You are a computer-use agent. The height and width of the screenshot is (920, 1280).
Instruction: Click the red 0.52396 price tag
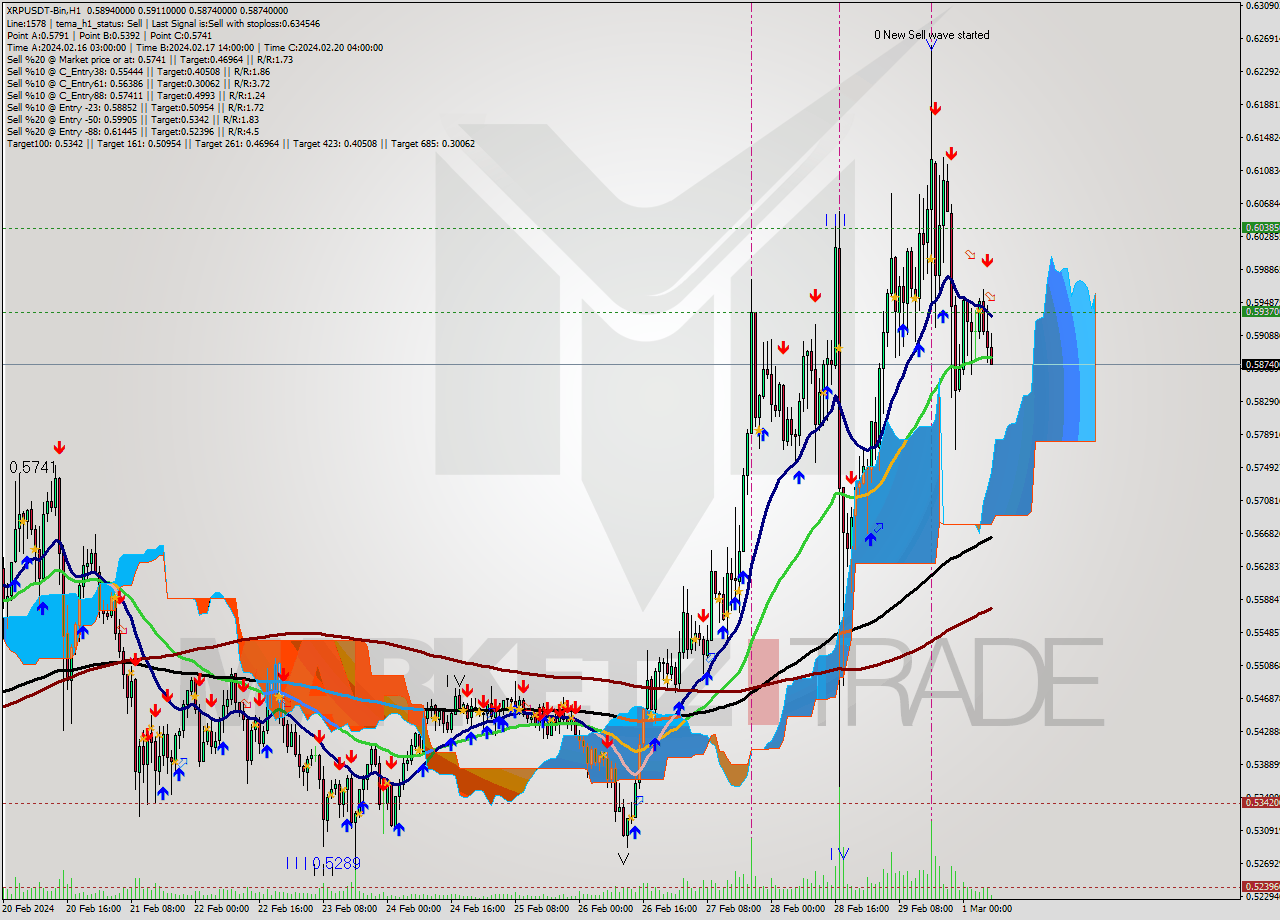tap(1260, 887)
